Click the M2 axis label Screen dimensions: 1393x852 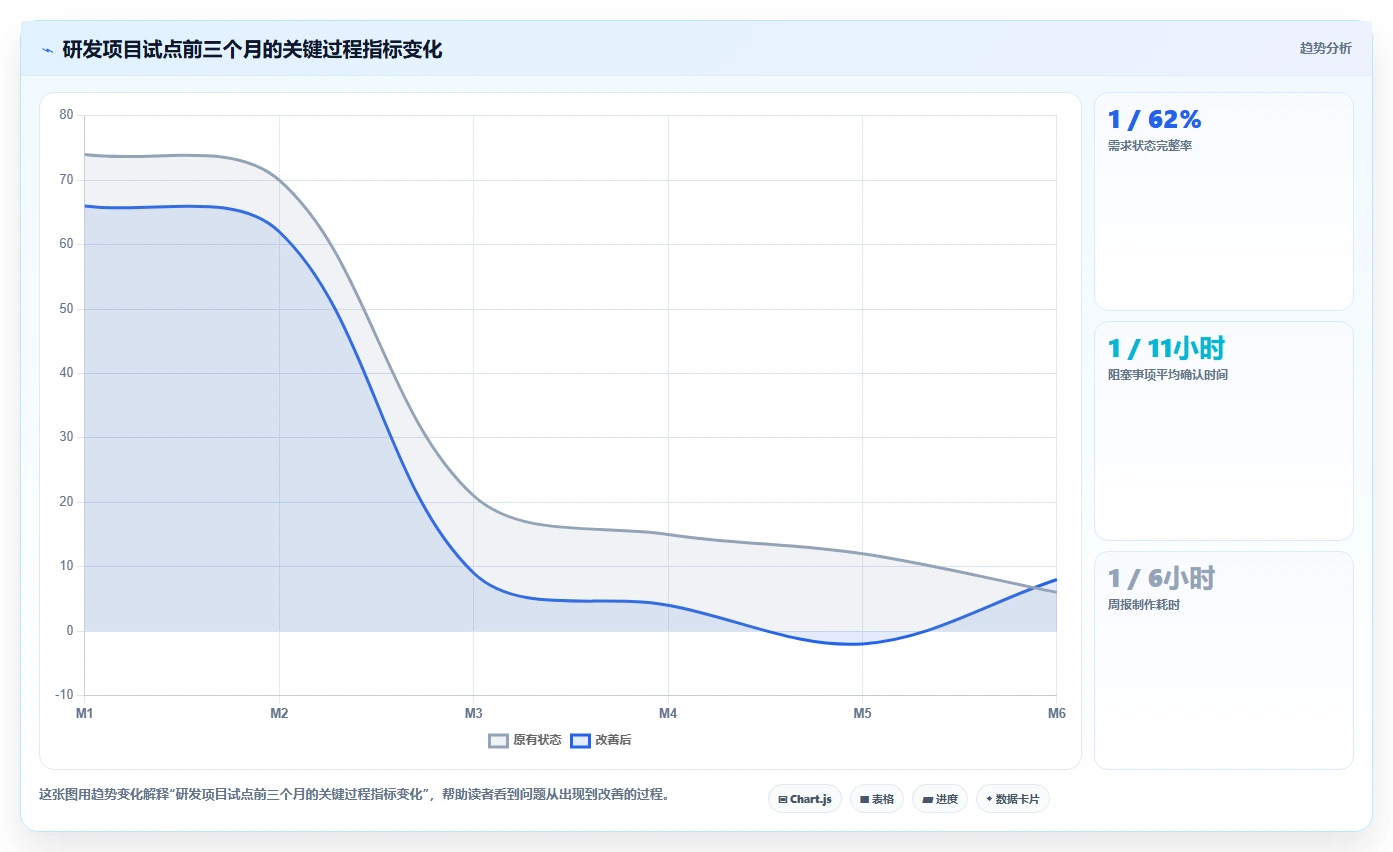tap(279, 714)
